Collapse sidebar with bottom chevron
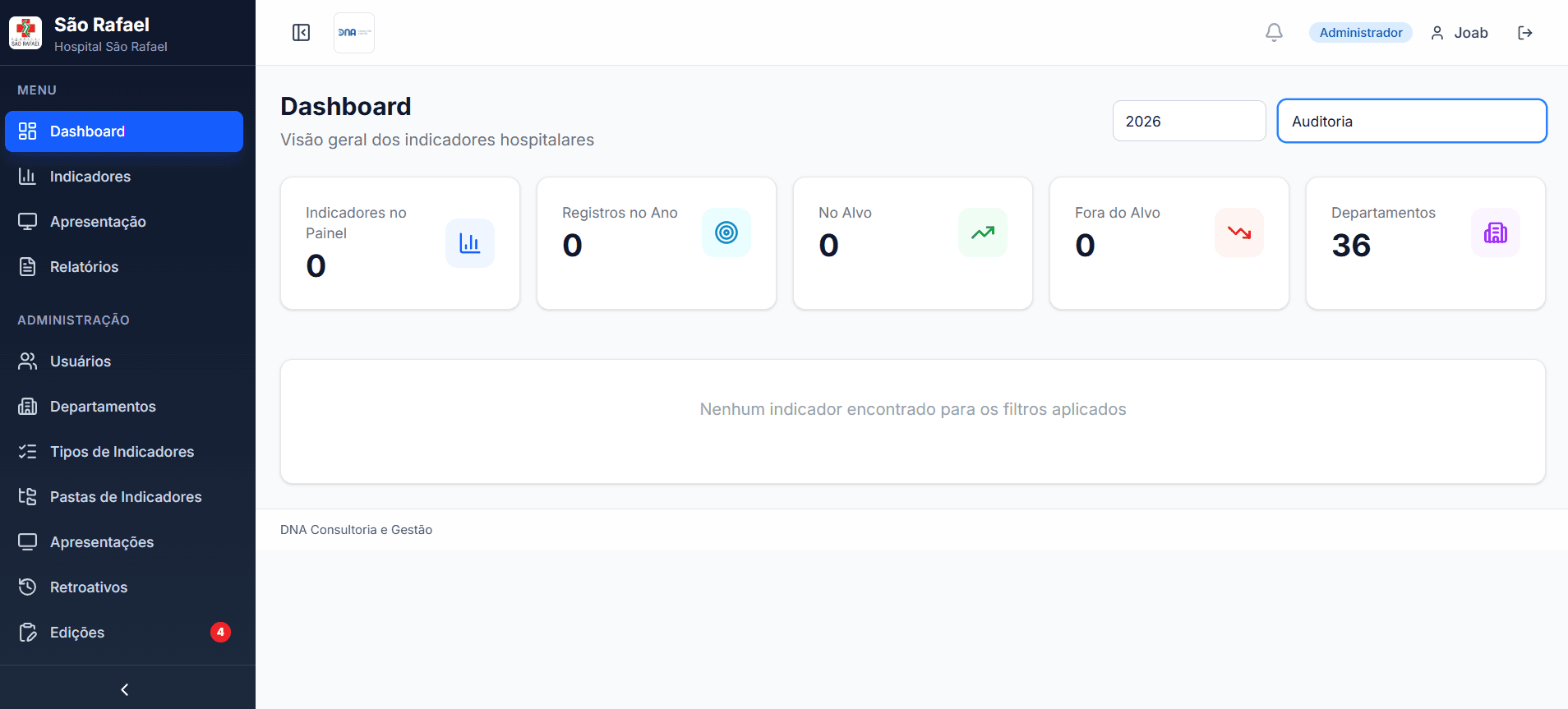This screenshot has height=709, width=1568. 125,689
